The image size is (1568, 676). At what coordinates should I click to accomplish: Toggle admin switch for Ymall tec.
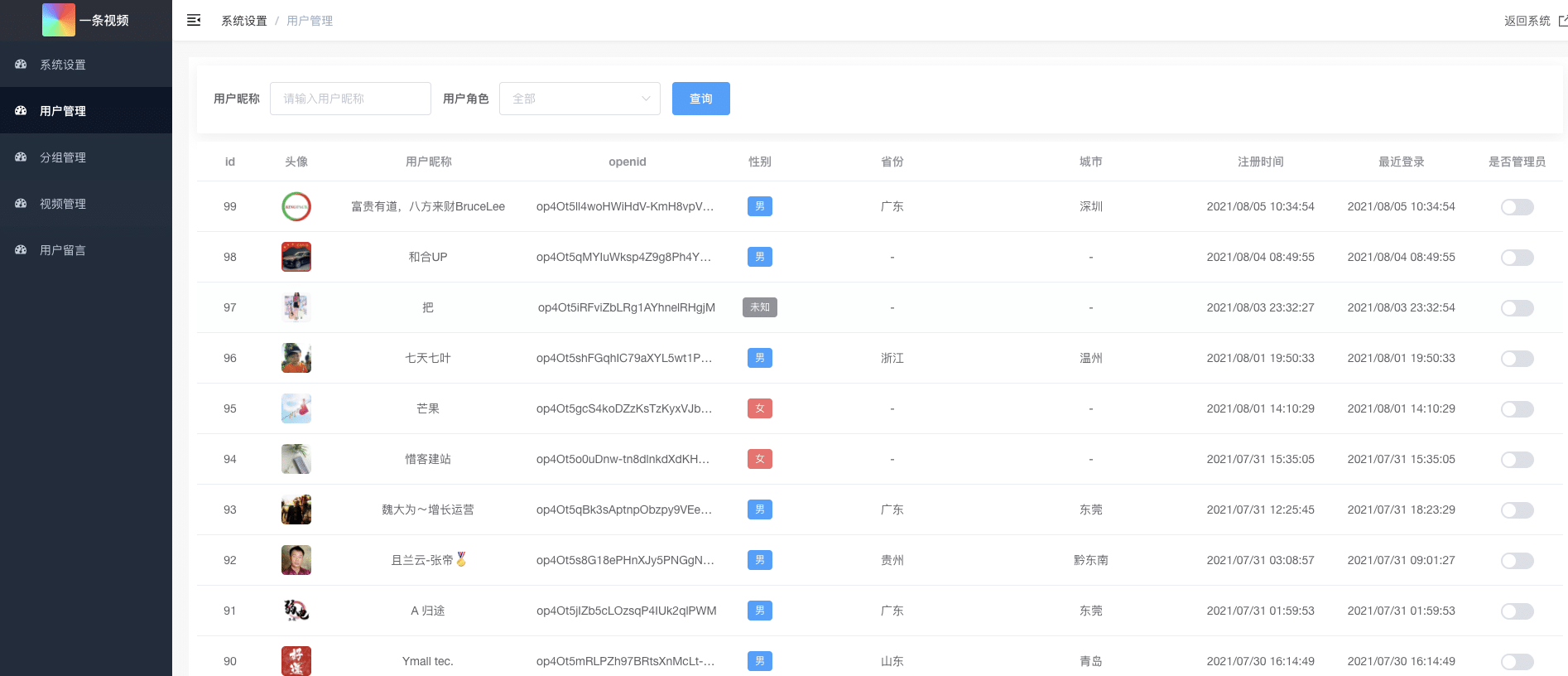[x=1517, y=662]
